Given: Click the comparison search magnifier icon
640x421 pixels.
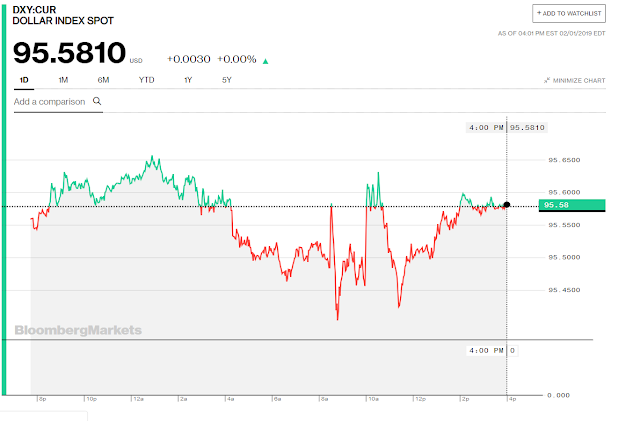Looking at the screenshot, I should point(97,101).
